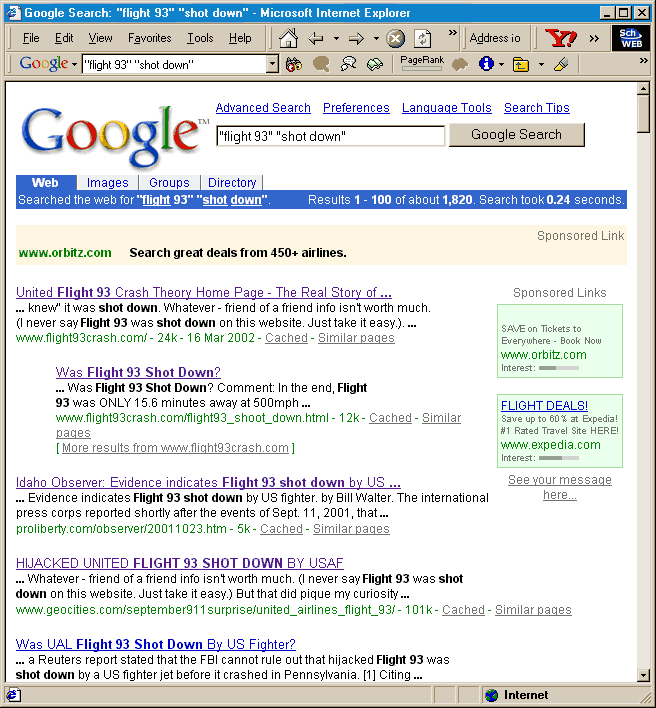Expand the Google toolbar menu arrow
Viewport: 656px width, 708px height.
click(x=74, y=65)
